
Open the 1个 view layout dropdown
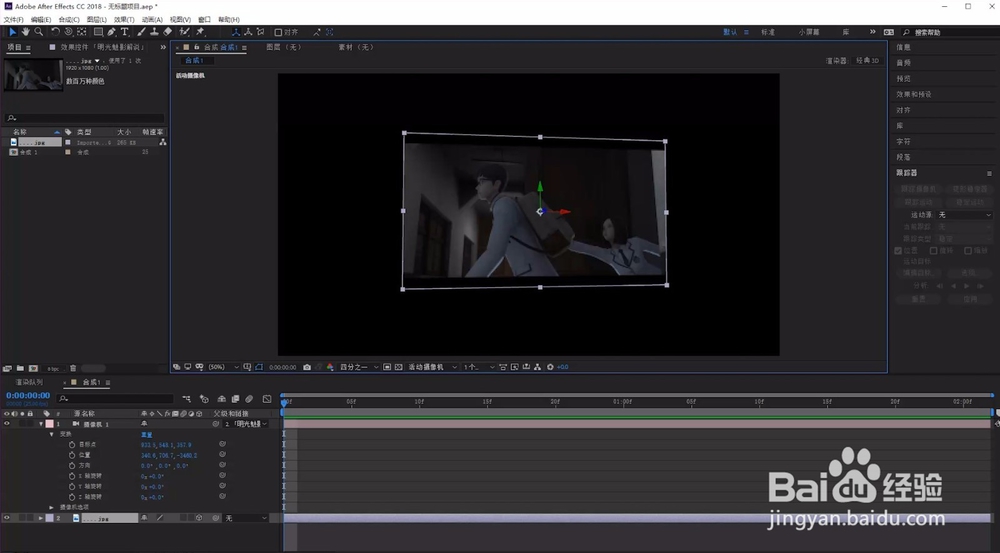(x=478, y=367)
